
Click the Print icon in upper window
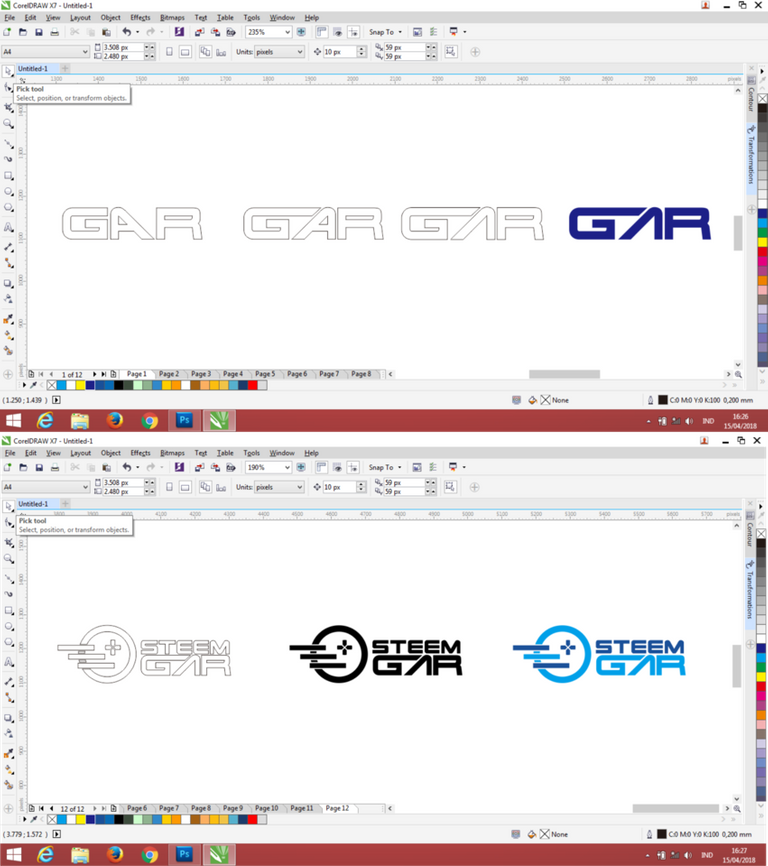tap(55, 32)
